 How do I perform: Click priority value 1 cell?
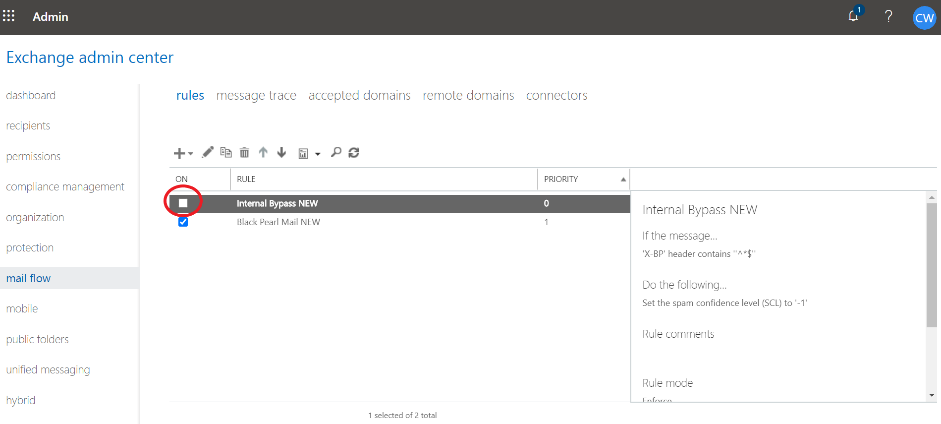[546, 222]
